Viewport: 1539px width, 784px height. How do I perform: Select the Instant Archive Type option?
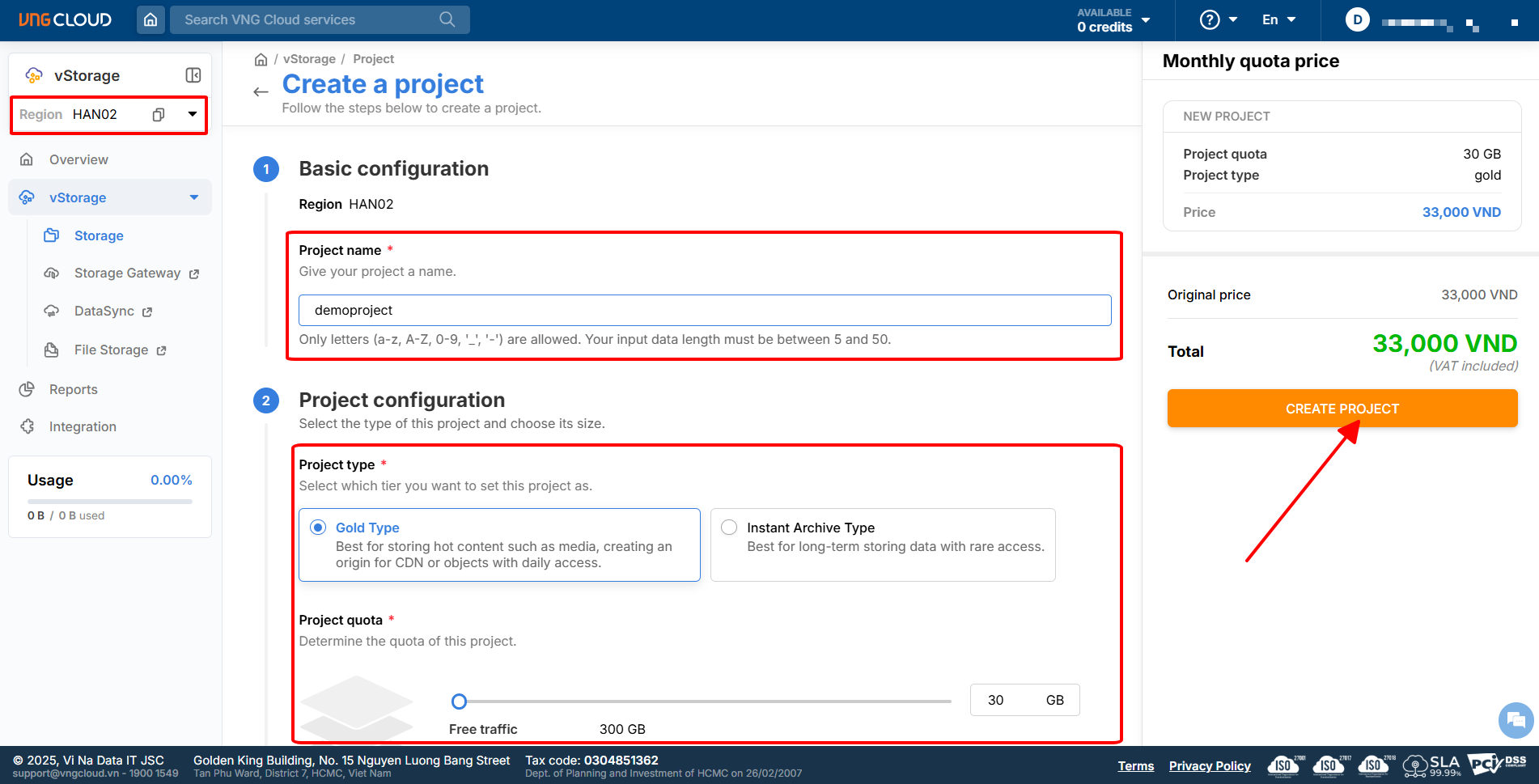(729, 528)
